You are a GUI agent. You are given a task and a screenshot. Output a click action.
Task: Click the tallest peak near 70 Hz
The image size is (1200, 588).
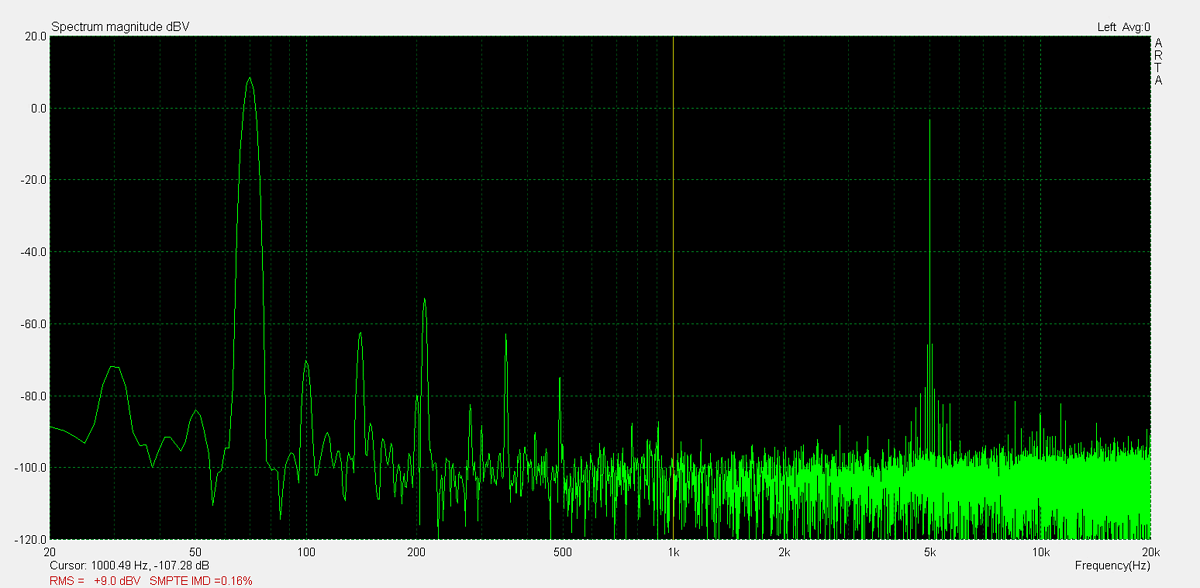[249, 82]
